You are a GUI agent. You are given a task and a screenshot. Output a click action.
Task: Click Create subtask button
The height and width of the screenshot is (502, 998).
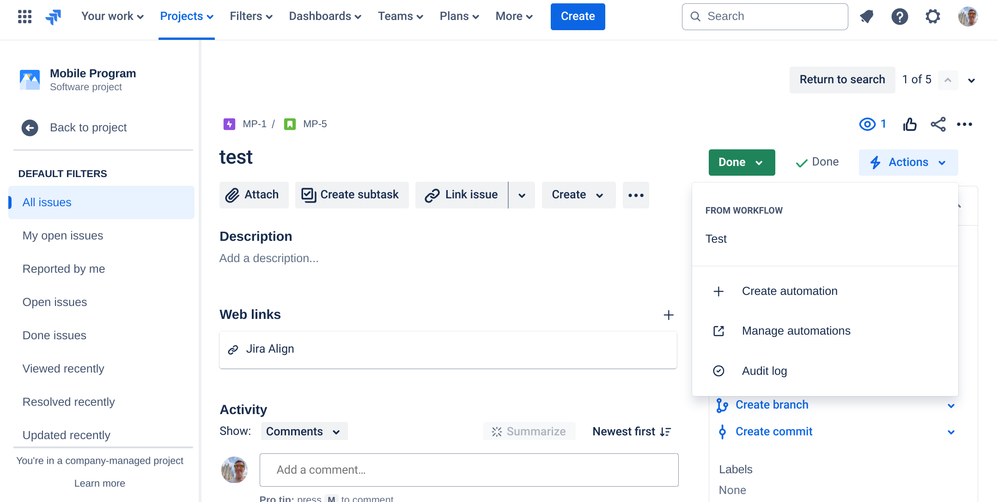pos(350,195)
